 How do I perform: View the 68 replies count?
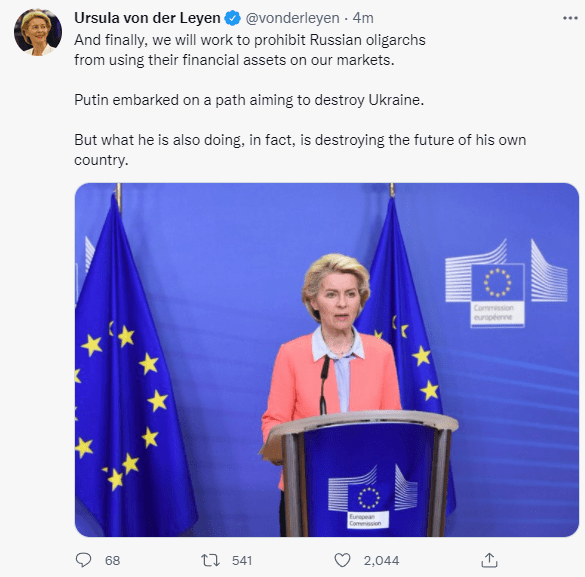pyautogui.click(x=112, y=560)
